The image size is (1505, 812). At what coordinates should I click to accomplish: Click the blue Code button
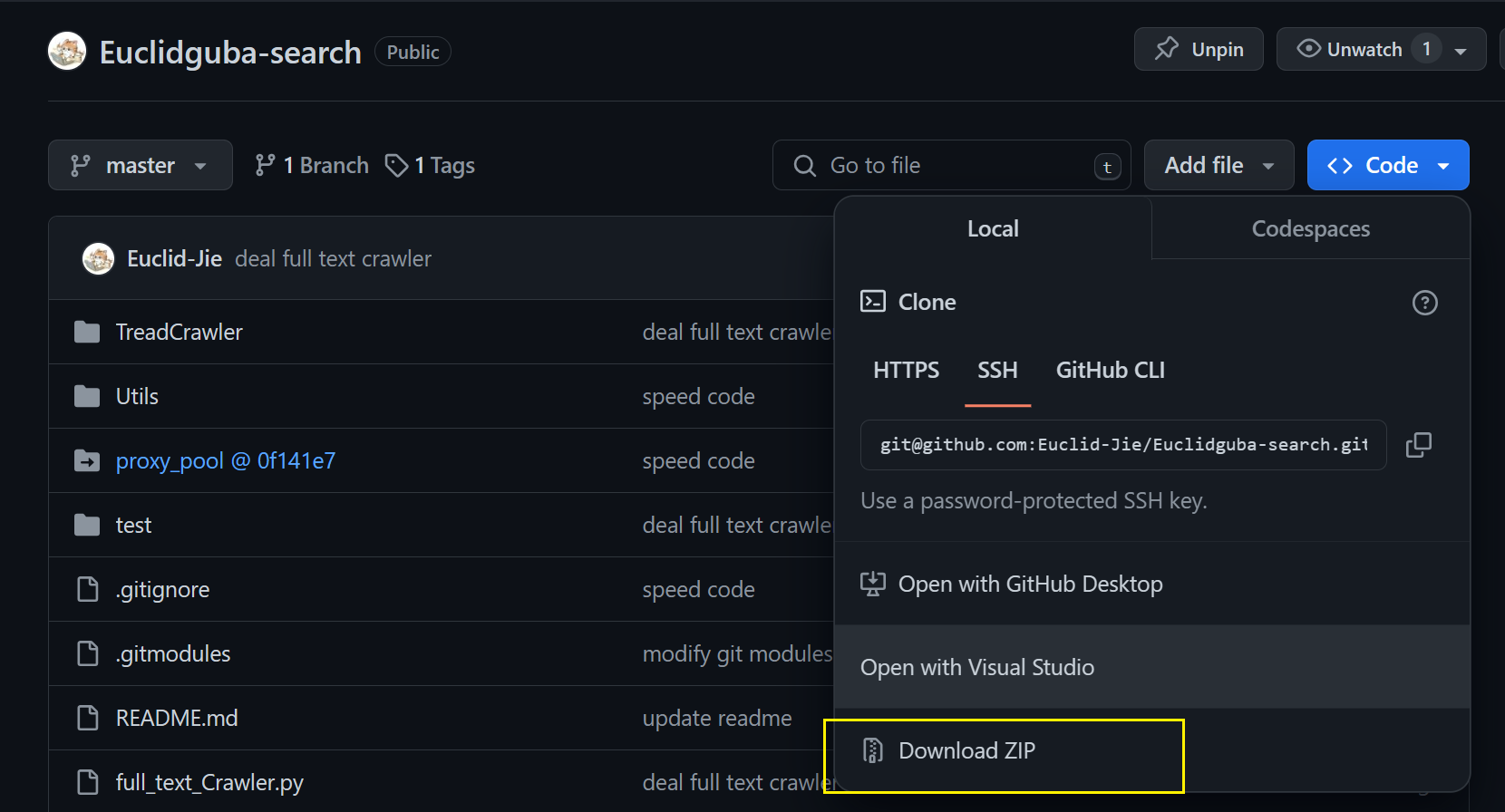[1388, 165]
